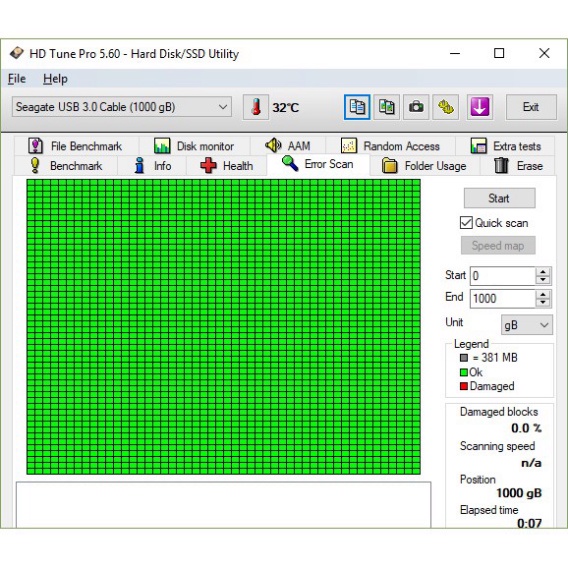The image size is (568, 568).
Task: Decrease the End value with down arrow
Action: click(543, 302)
